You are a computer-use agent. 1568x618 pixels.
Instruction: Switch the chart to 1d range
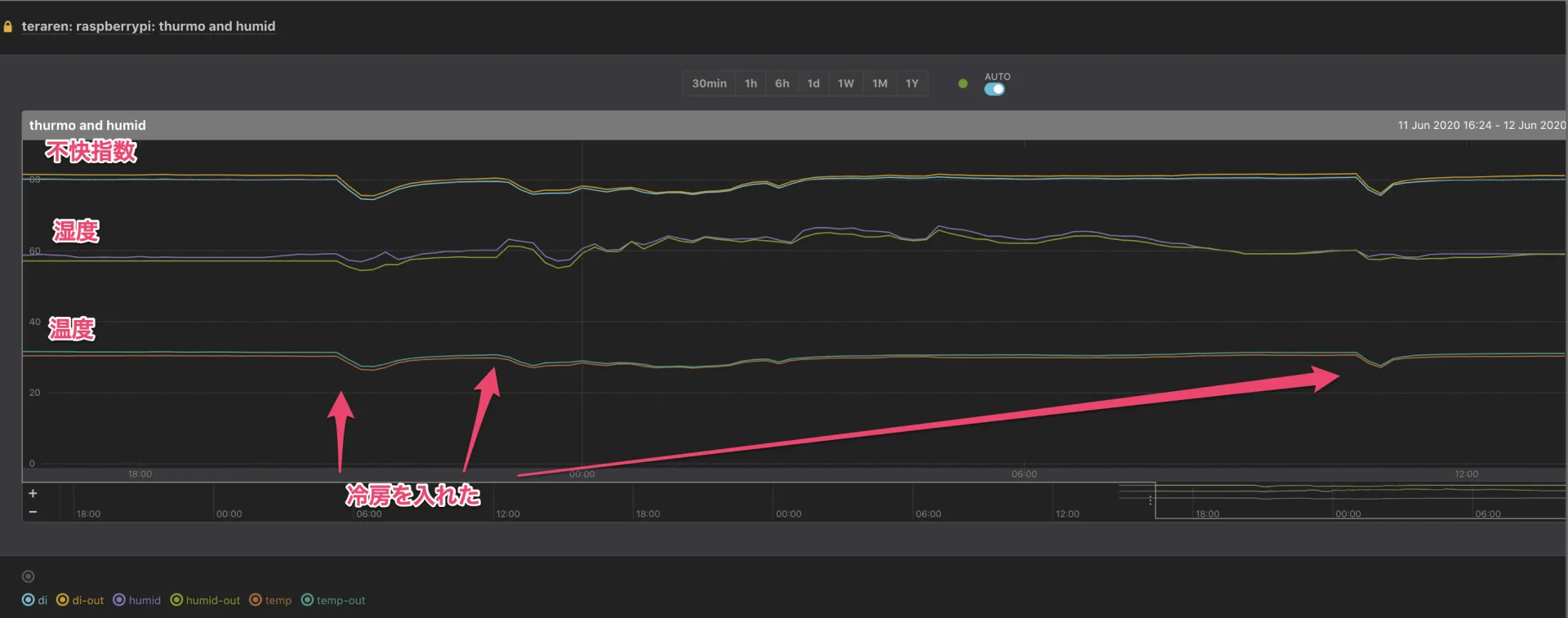tap(813, 83)
